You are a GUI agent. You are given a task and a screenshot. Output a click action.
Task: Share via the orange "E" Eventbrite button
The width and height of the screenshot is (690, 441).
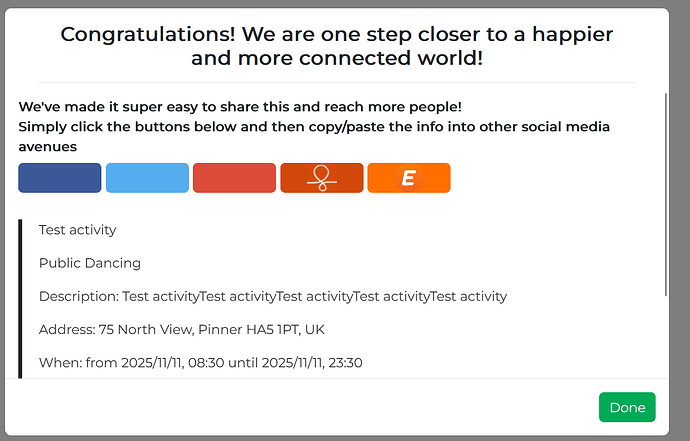pos(409,178)
